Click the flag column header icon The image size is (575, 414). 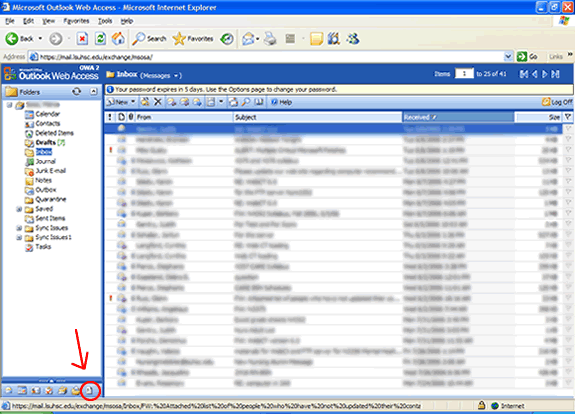(x=568, y=117)
